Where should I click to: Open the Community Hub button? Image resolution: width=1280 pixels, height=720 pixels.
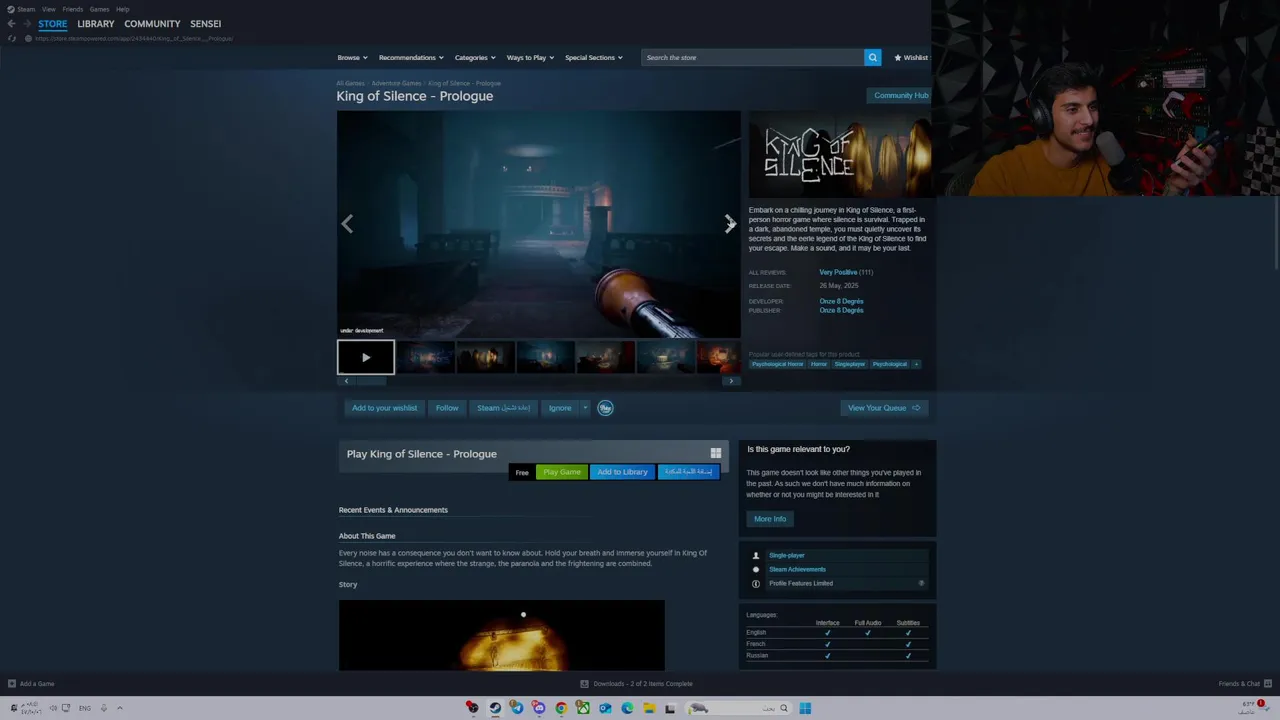901,96
